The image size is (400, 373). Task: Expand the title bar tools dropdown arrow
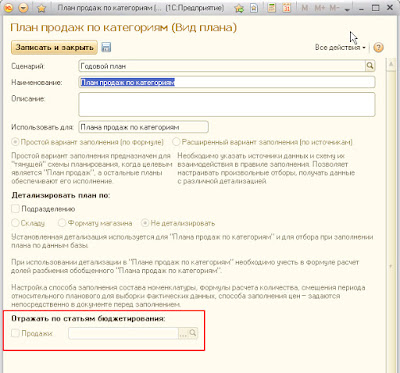point(347,10)
